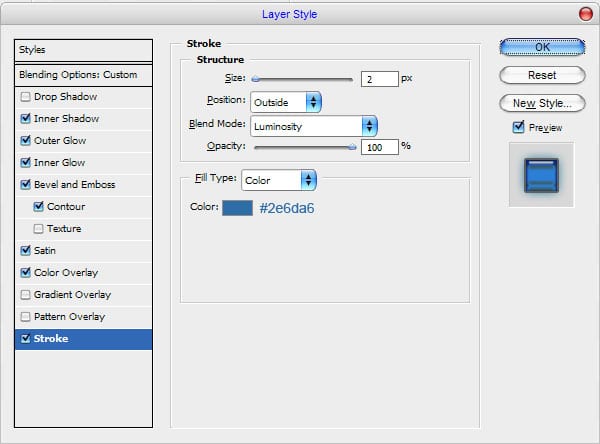Click the layer style preview thumbnail
Screen dimensions: 600x444
pyautogui.click(x=541, y=173)
